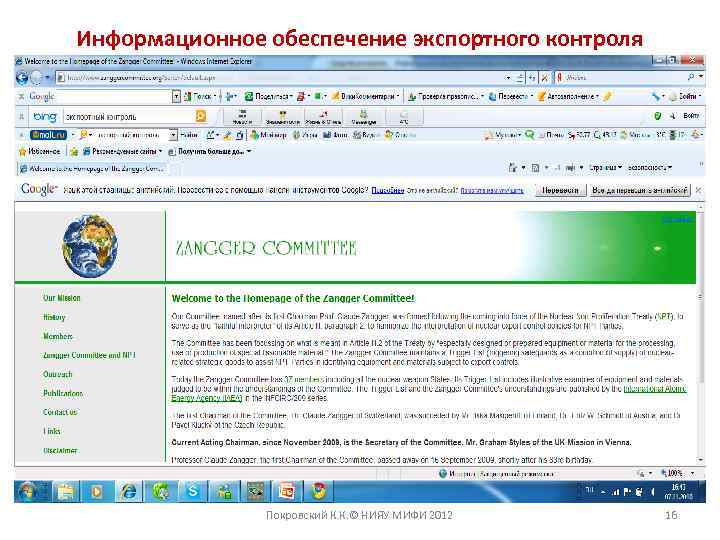Click the Bing search field with экспортный контроль
720x540 pixels.
coord(129,117)
